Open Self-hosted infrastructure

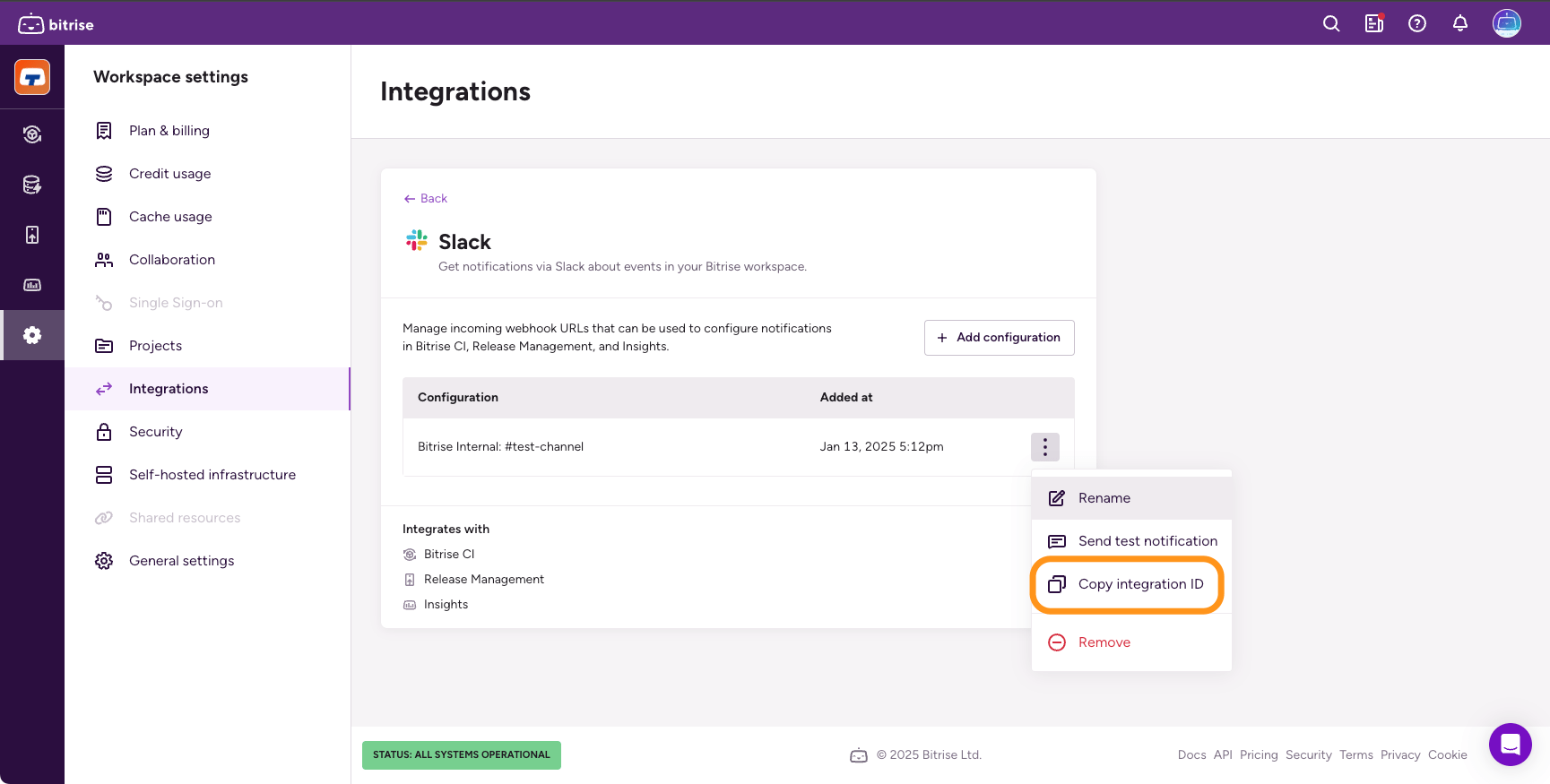(207, 475)
